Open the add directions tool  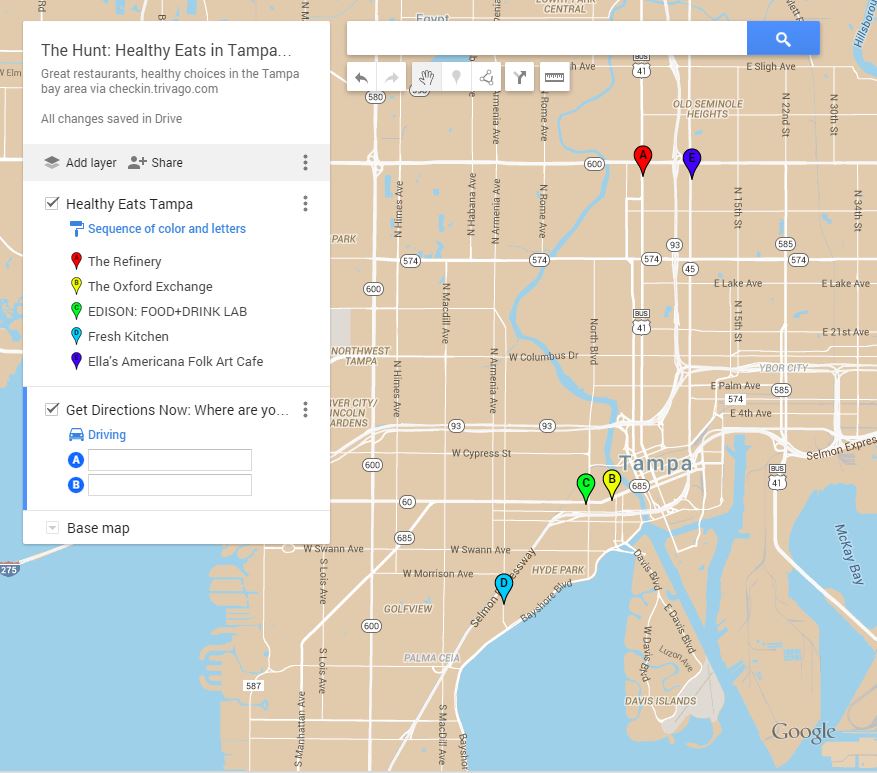(x=520, y=77)
